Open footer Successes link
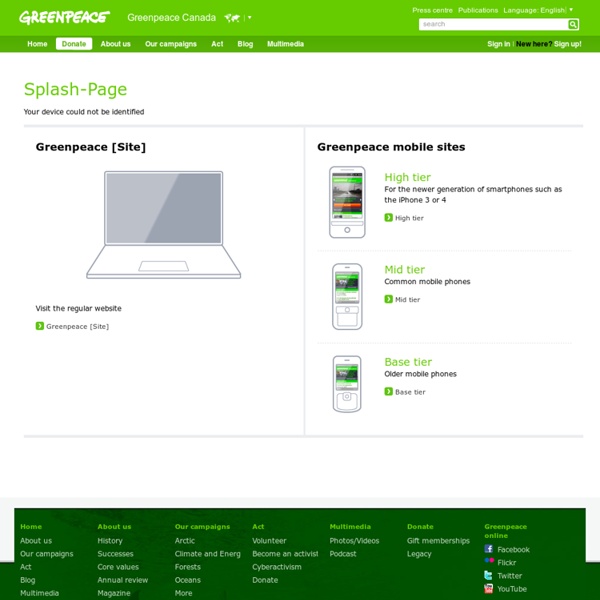Image resolution: width=600 pixels, height=600 pixels. tap(115, 554)
